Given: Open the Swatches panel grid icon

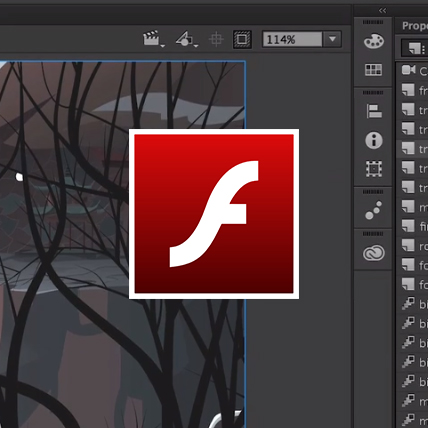Looking at the screenshot, I should 373,70.
